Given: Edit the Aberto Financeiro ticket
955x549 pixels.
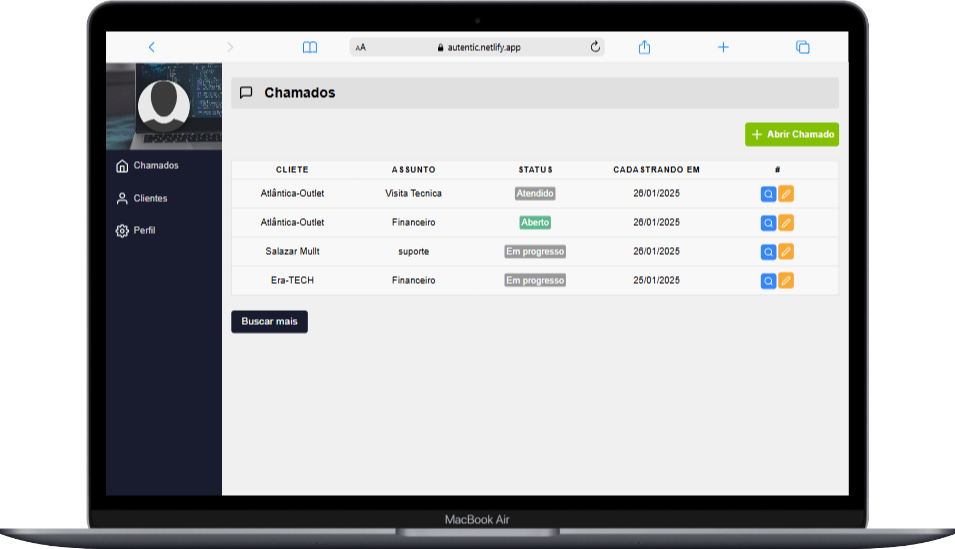Looking at the screenshot, I should tap(786, 222).
